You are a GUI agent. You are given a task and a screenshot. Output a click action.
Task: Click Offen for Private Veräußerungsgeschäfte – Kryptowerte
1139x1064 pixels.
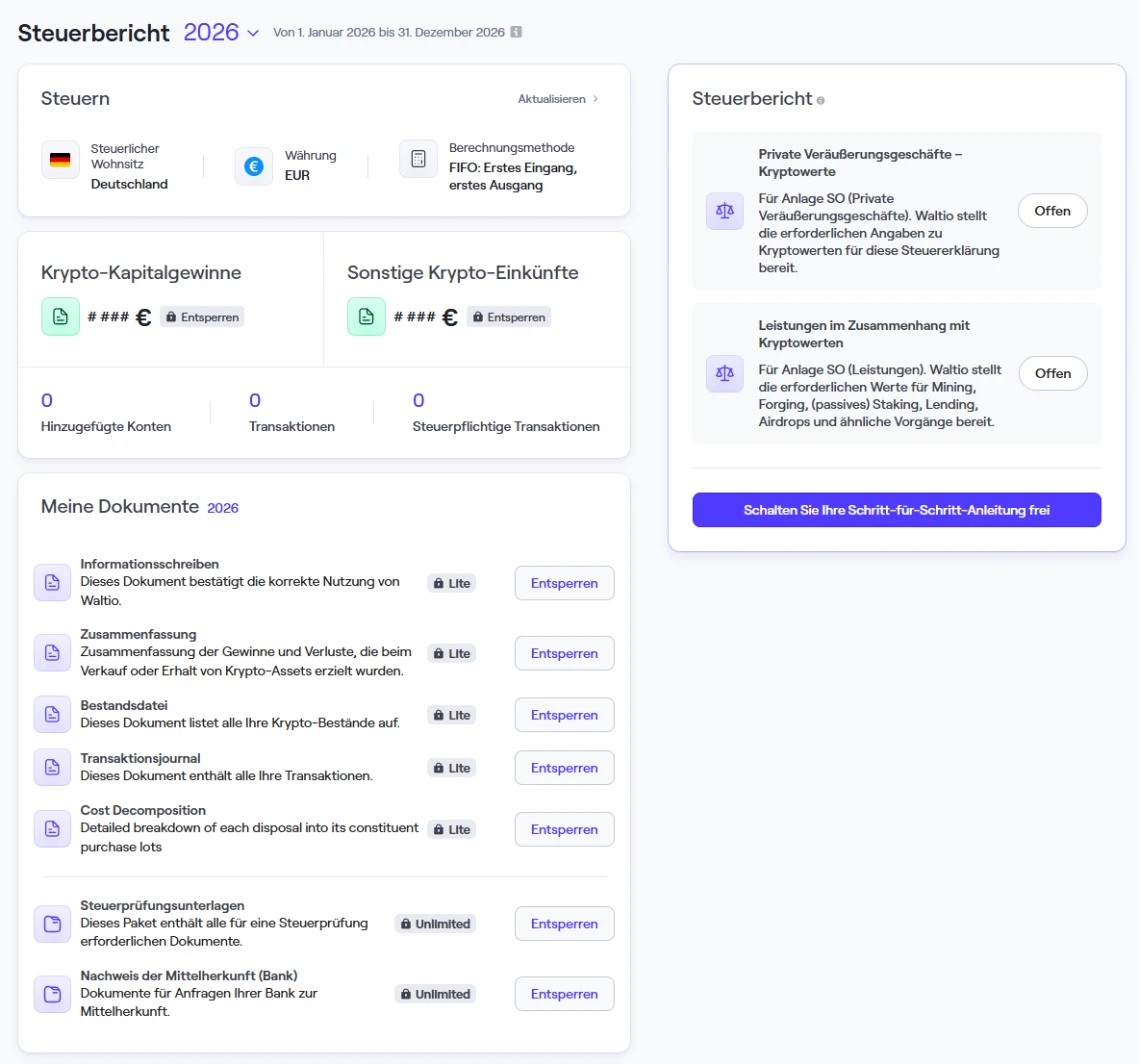click(x=1053, y=211)
